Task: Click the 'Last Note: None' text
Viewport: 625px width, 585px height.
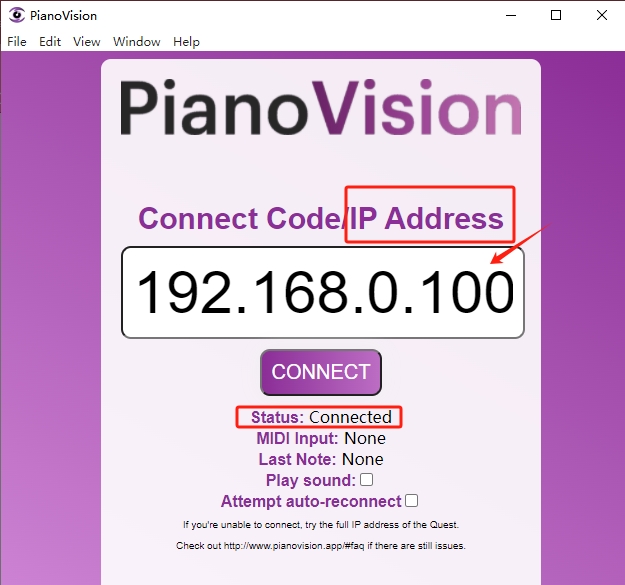Action: coord(321,459)
